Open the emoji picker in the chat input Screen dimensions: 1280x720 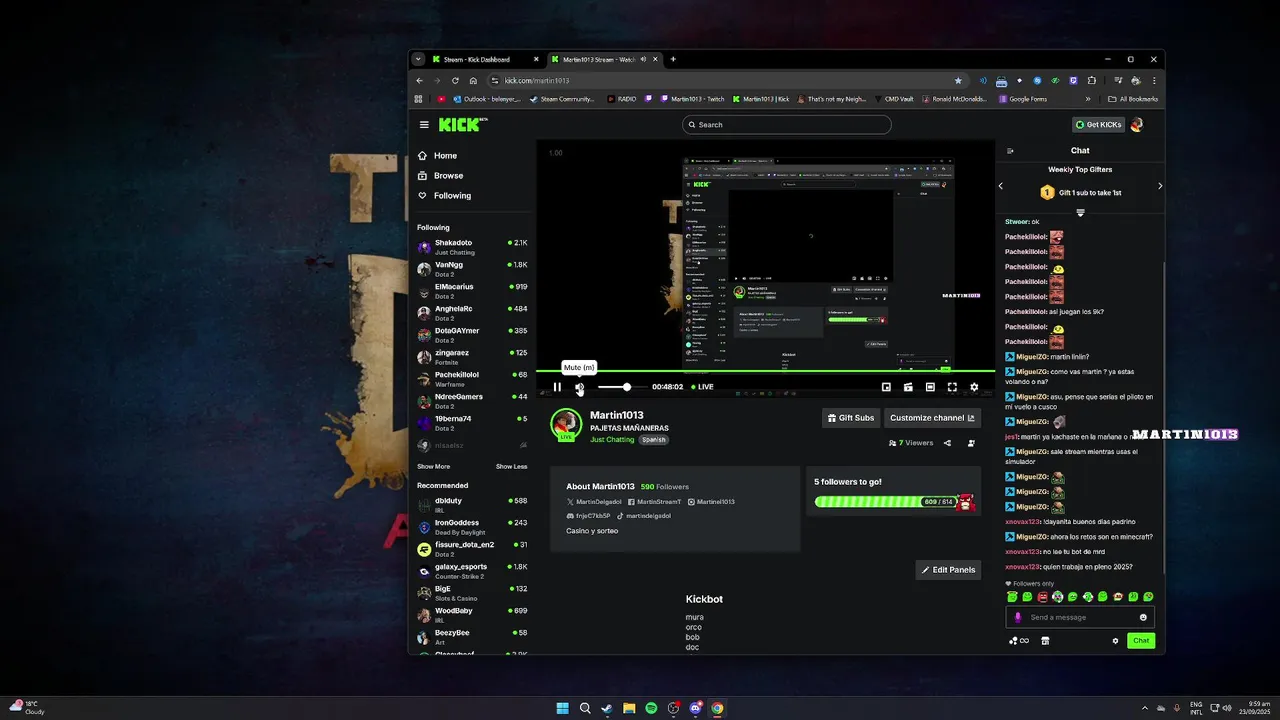[1143, 617]
